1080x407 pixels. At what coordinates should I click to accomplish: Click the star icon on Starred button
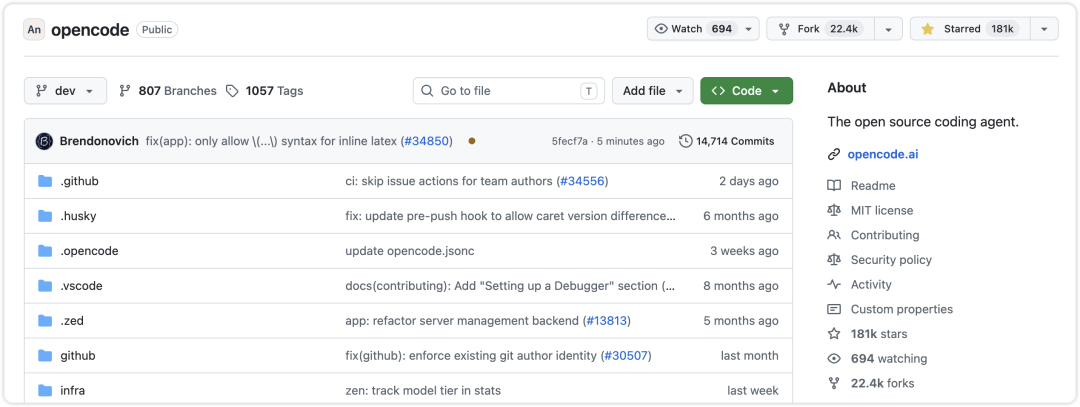click(927, 29)
